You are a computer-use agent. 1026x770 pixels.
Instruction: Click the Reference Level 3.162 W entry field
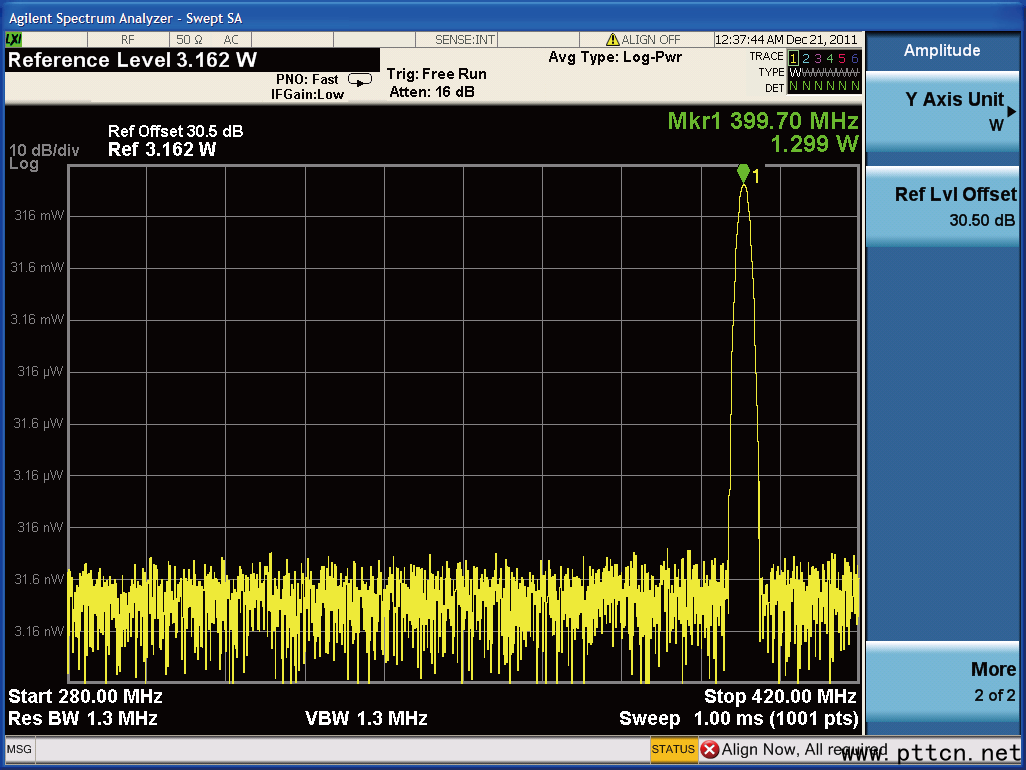(x=132, y=60)
